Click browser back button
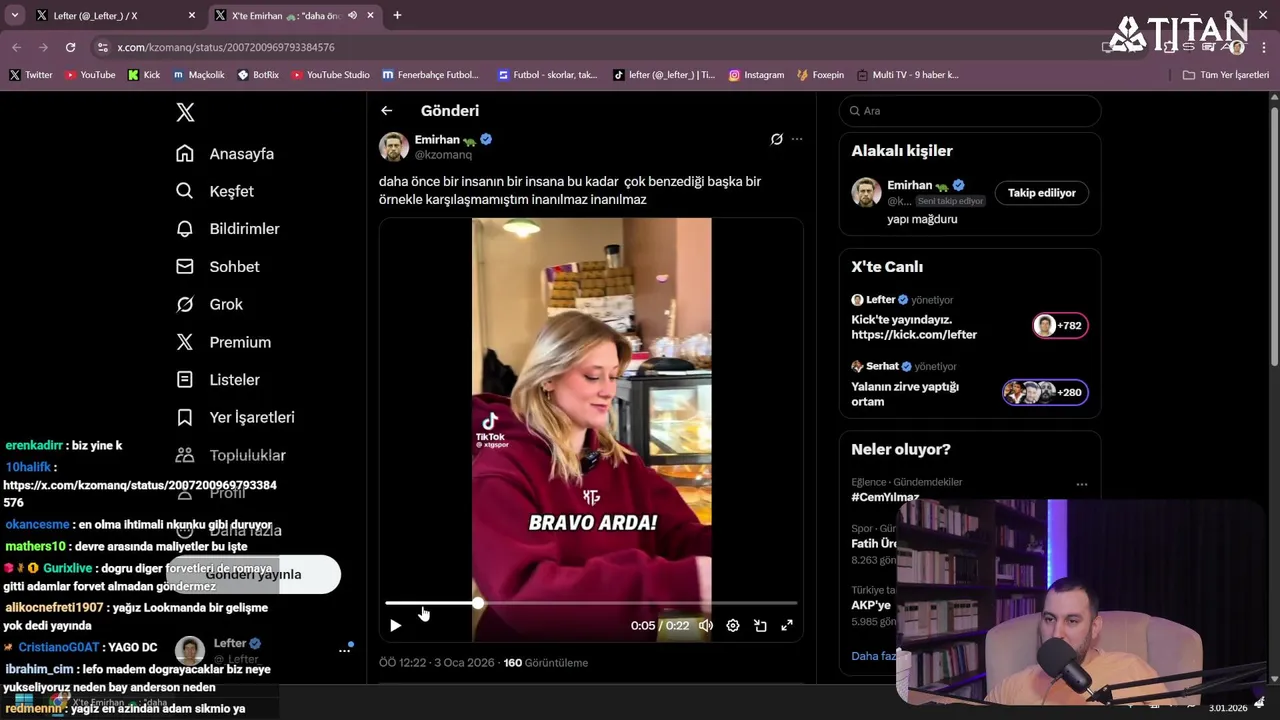1280x720 pixels. [x=17, y=47]
